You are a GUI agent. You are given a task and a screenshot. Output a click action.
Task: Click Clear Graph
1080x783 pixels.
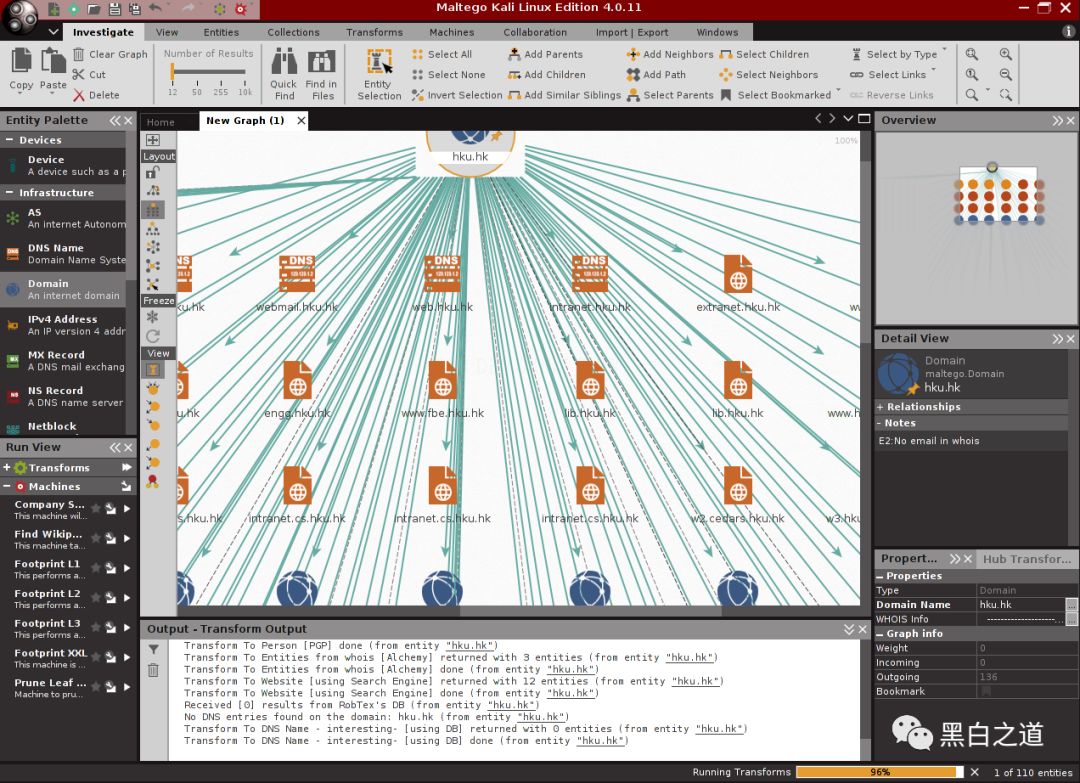(x=110, y=54)
